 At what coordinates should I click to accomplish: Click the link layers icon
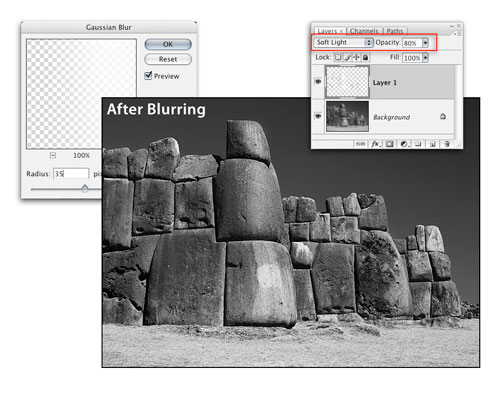(x=361, y=144)
